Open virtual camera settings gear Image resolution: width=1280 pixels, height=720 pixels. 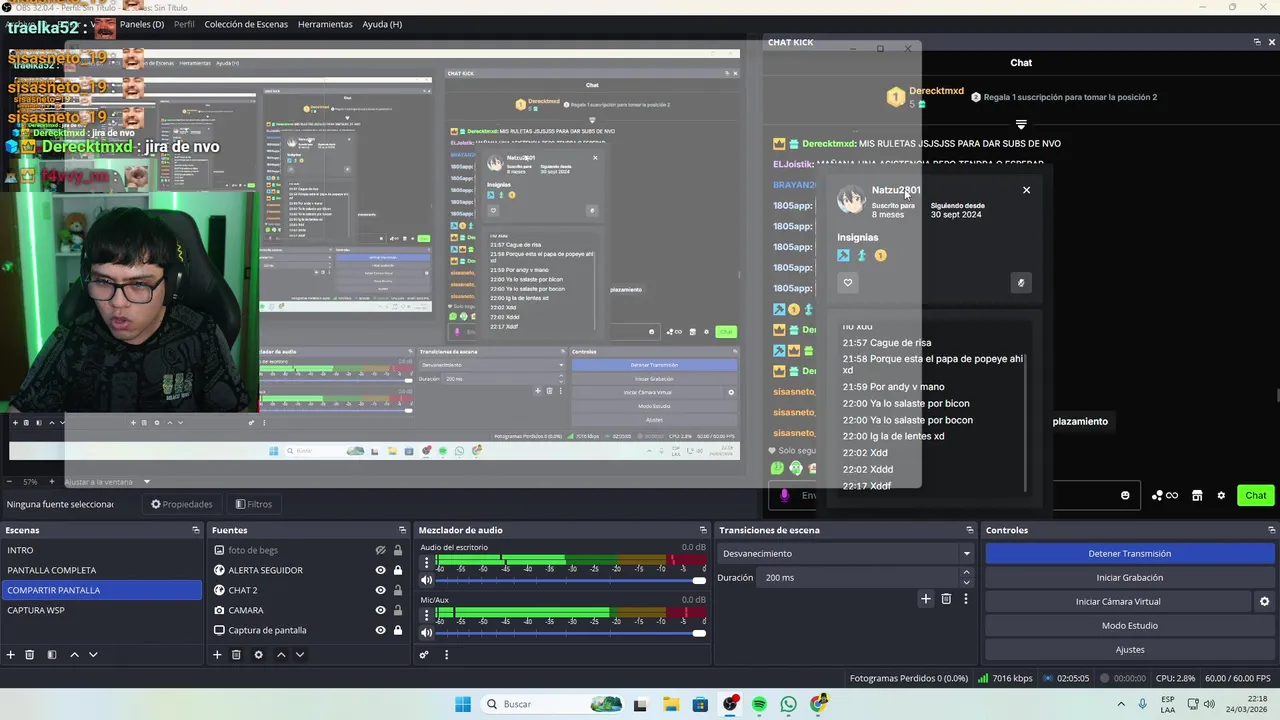(1264, 602)
